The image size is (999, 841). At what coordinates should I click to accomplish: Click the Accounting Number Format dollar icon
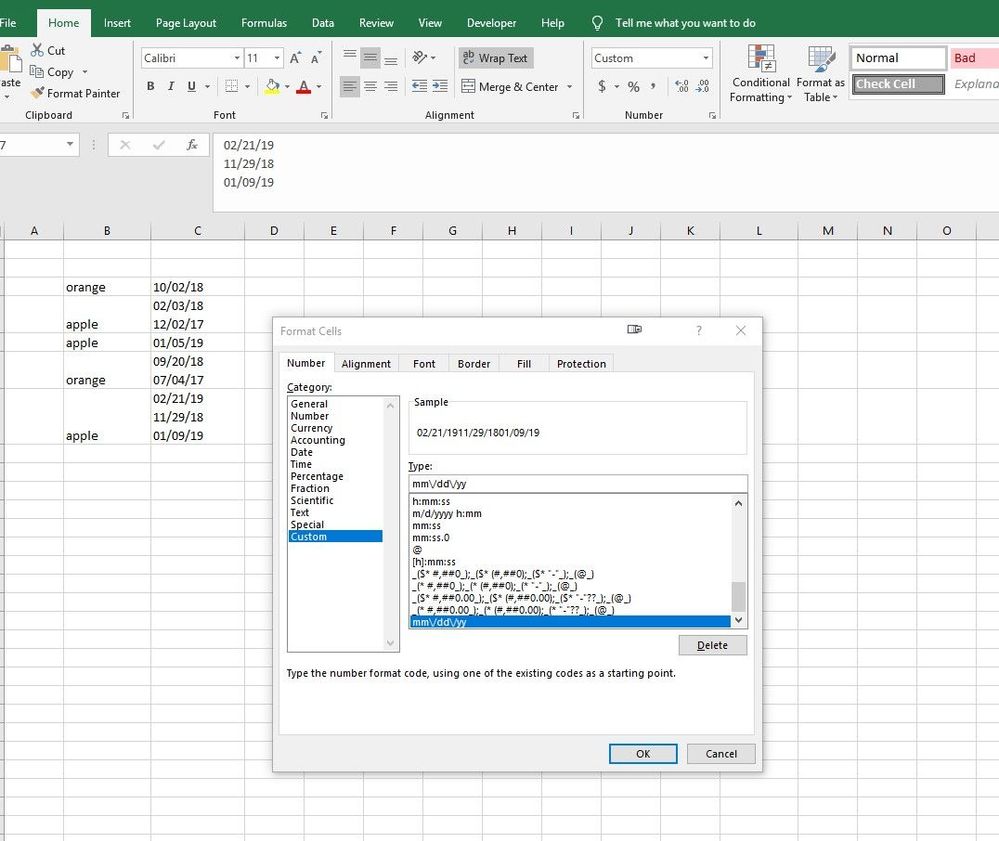pyautogui.click(x=601, y=87)
